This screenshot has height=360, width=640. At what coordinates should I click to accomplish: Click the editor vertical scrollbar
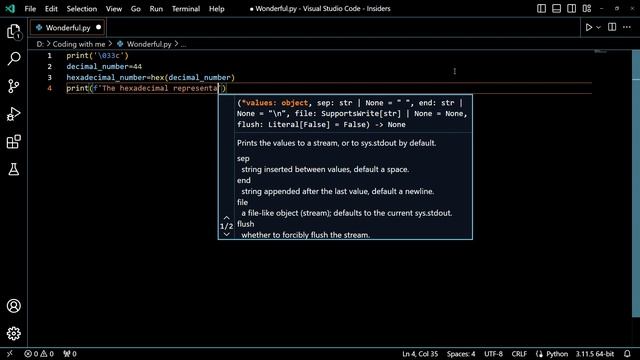coord(636,184)
